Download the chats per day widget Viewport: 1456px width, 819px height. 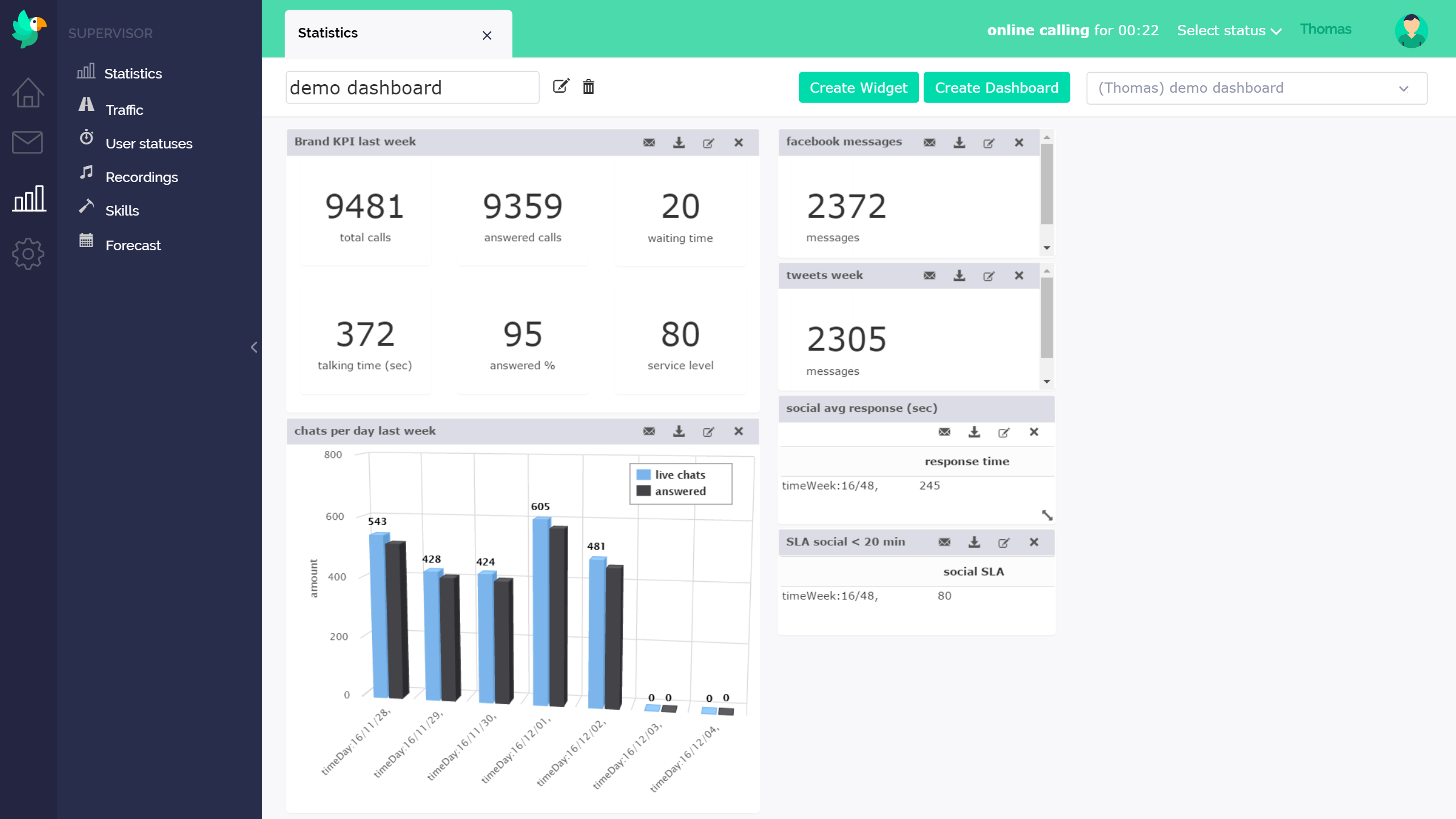coord(679,431)
